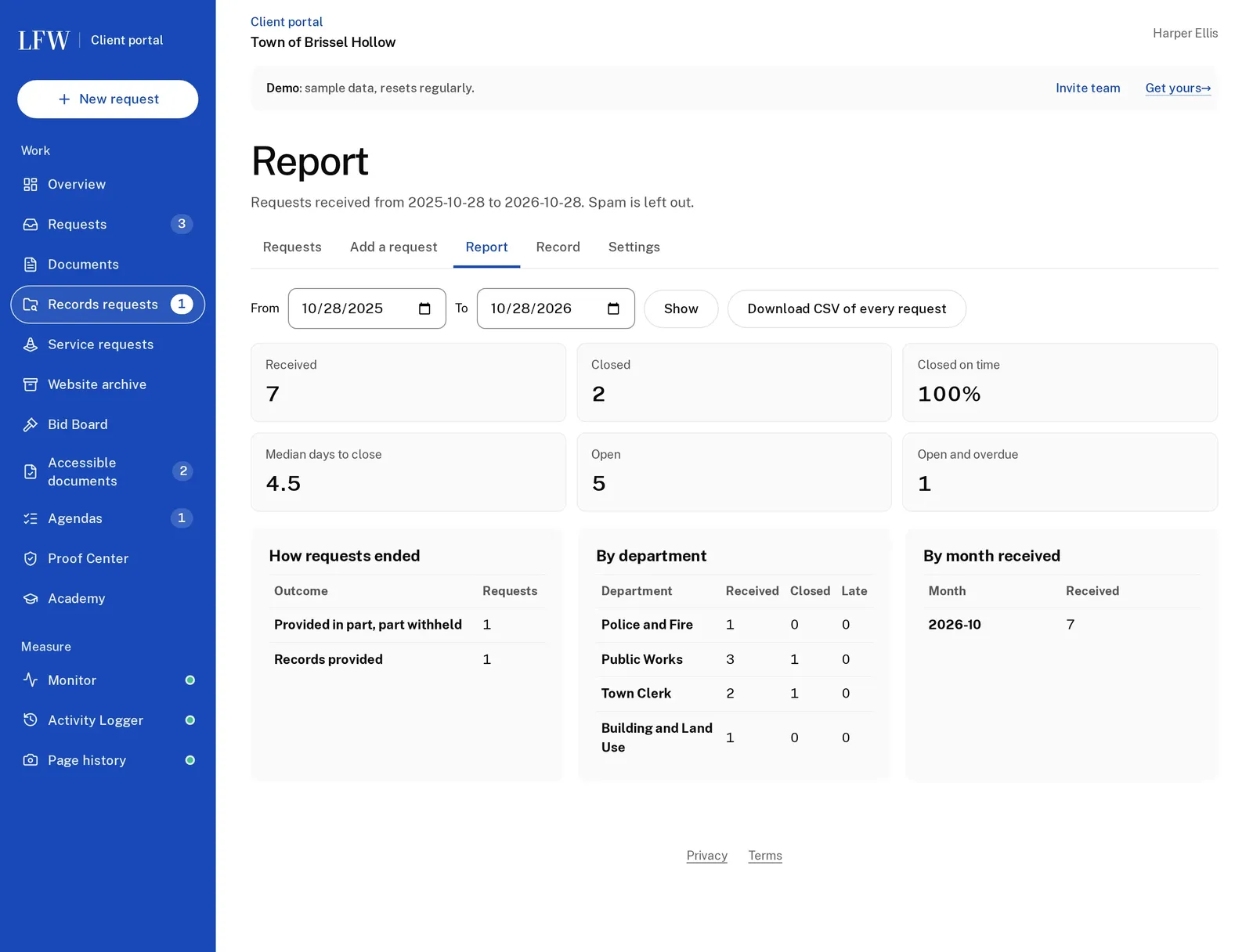
Task: Download CSV of every request
Action: [847, 308]
